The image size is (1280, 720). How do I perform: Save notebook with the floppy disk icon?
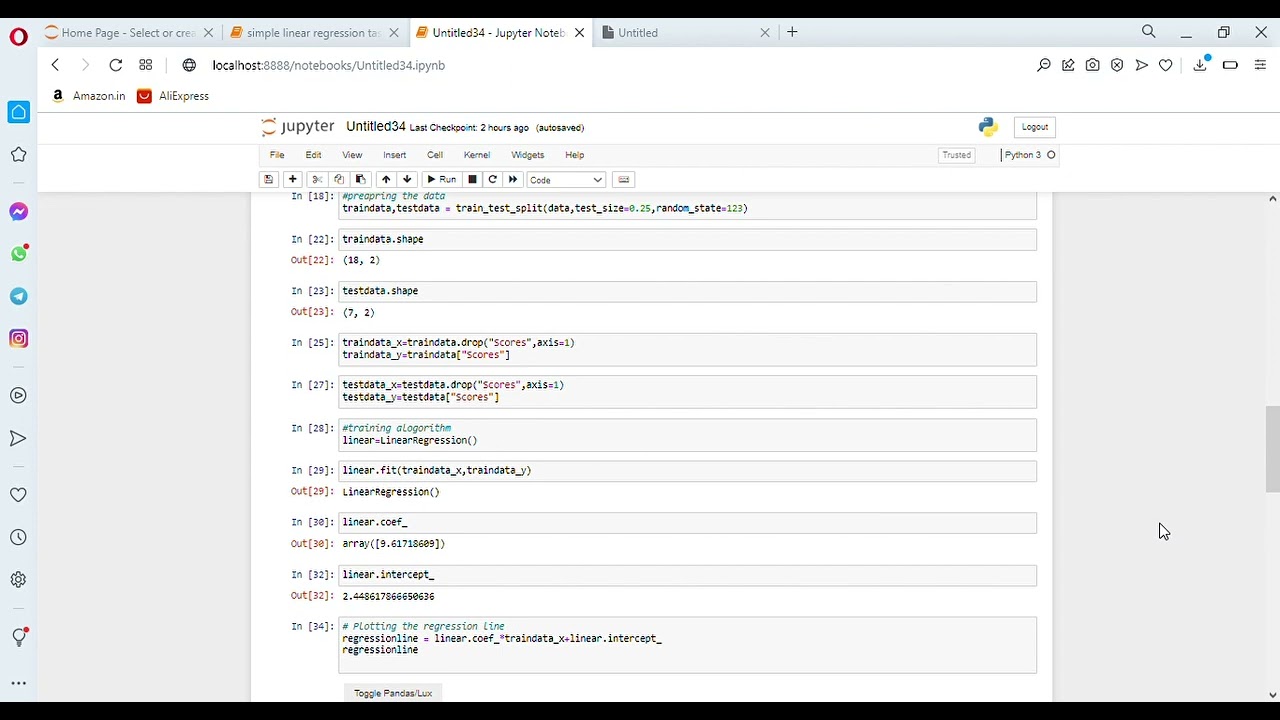[268, 180]
